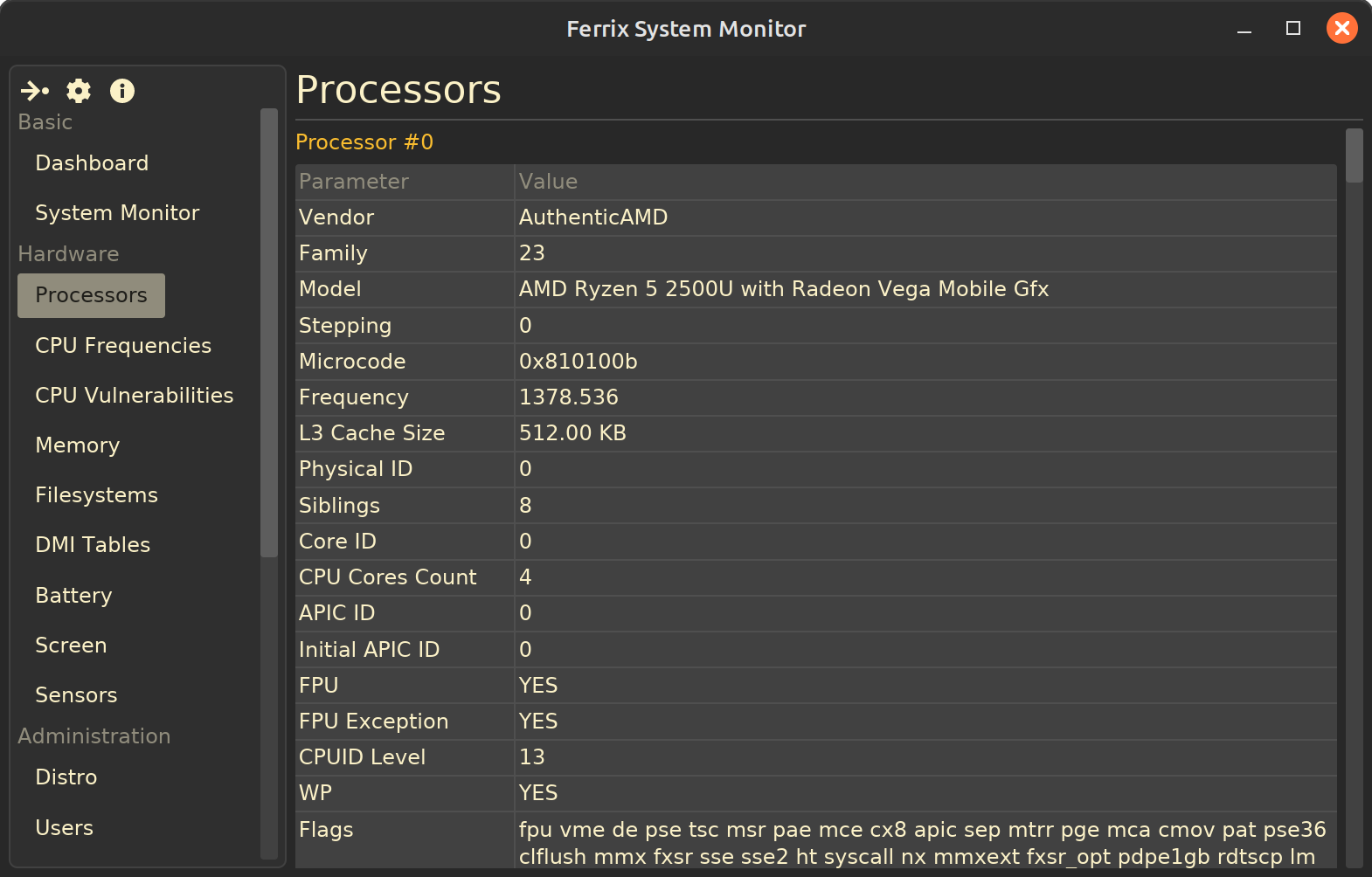Open Filesystems in the sidebar
1372x877 pixels.
tap(96, 495)
